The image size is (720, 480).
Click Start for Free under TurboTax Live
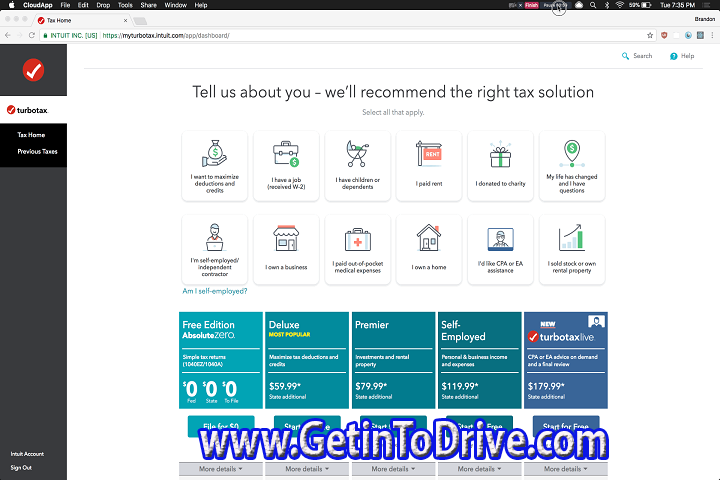point(566,426)
